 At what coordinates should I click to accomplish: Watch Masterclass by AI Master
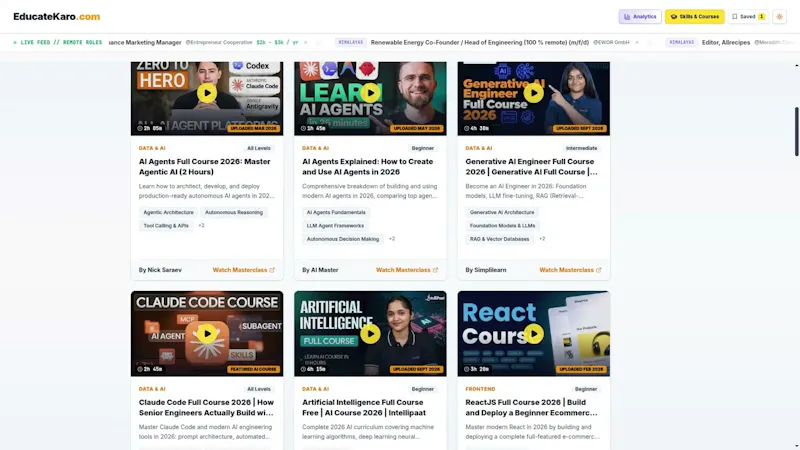pyautogui.click(x=407, y=270)
